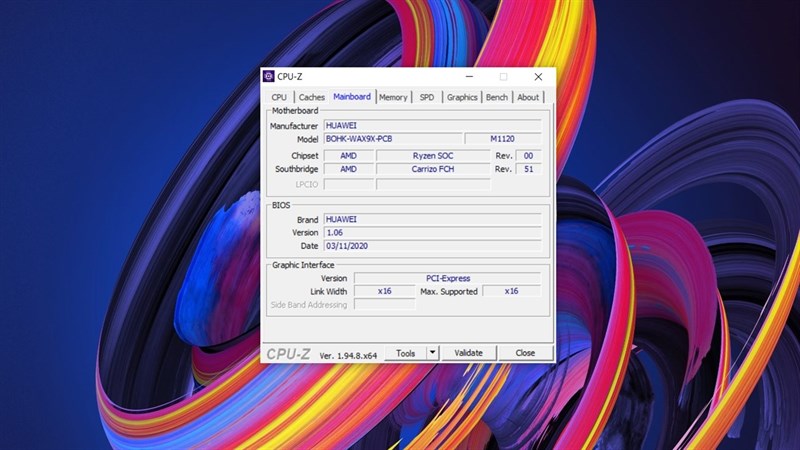Click the CPU-Z window title text
Screen dimensions: 800x450
pos(290,77)
